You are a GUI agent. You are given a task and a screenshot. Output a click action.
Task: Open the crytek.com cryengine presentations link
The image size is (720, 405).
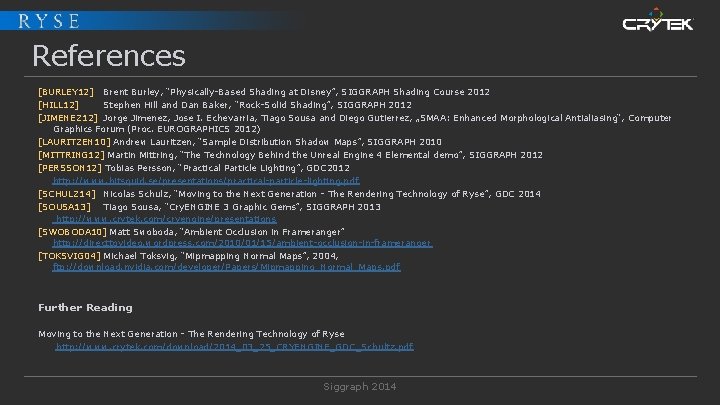click(166, 219)
